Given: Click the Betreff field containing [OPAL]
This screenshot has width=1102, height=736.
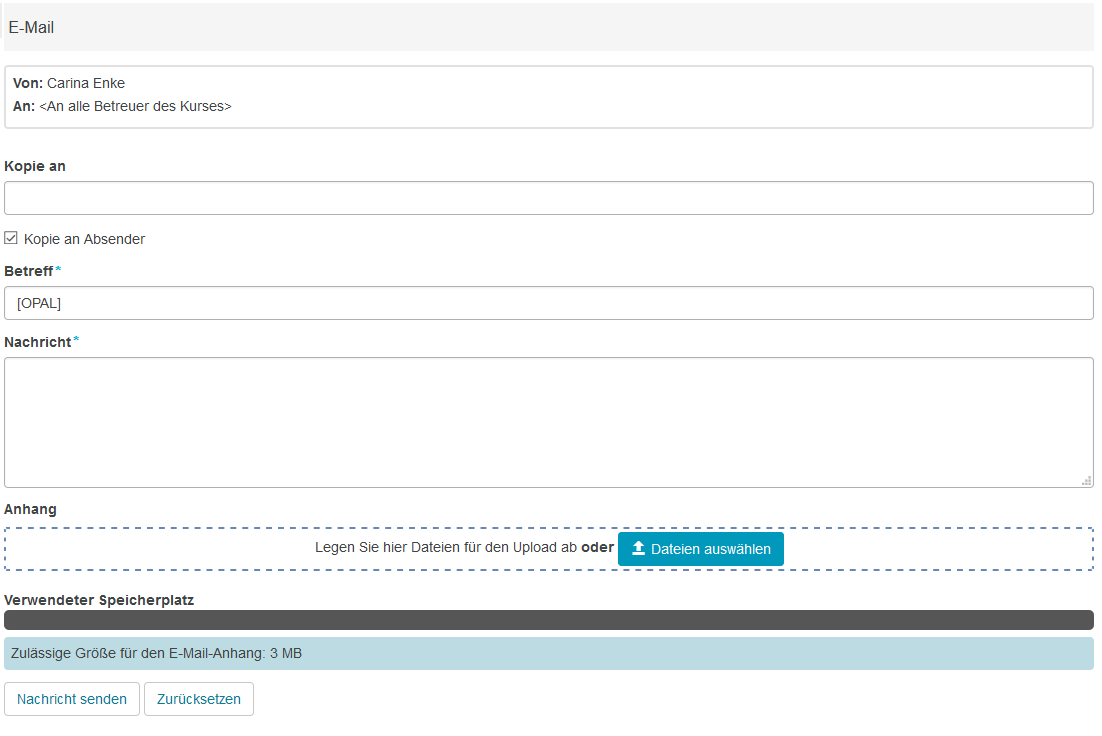Looking at the screenshot, I should (550, 303).
